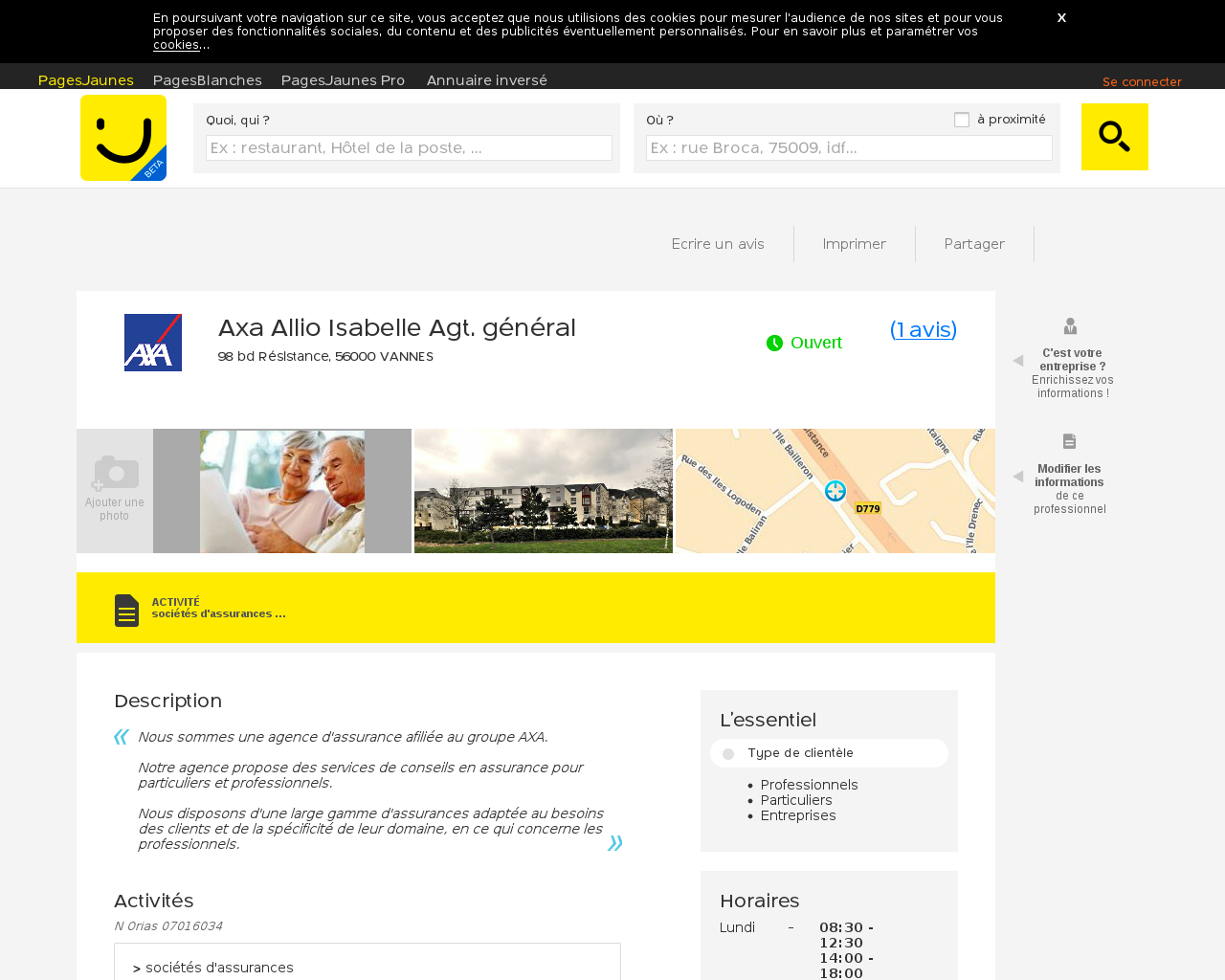
Task: Open Annuaire inversé tab
Action: click(487, 80)
